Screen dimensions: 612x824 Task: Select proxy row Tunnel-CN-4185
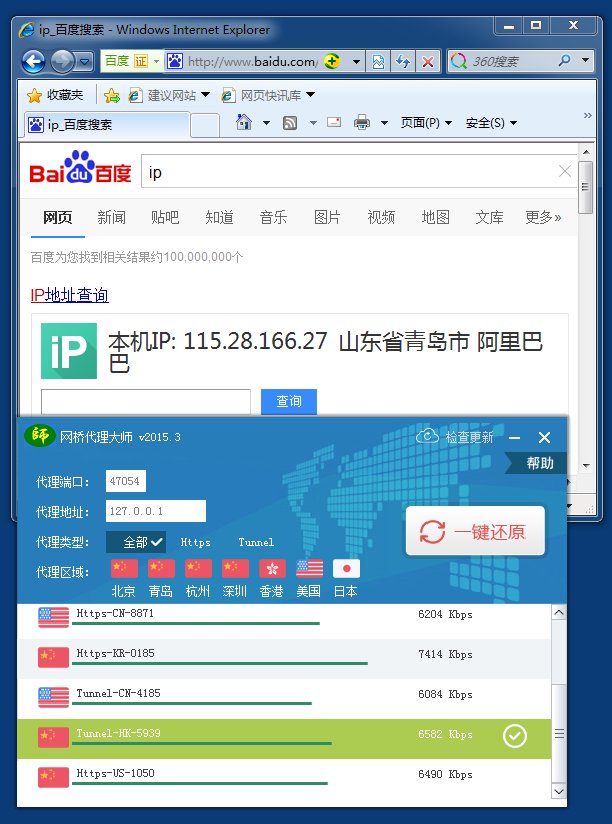tap(284, 699)
